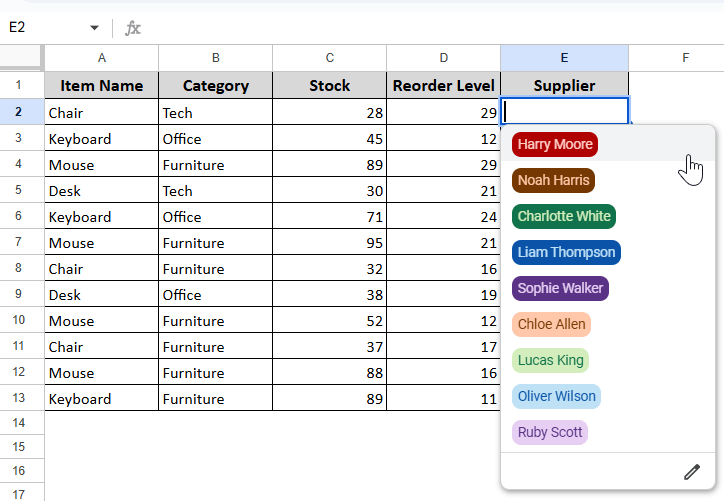Select Chloe Allen from the dropdown

click(551, 324)
